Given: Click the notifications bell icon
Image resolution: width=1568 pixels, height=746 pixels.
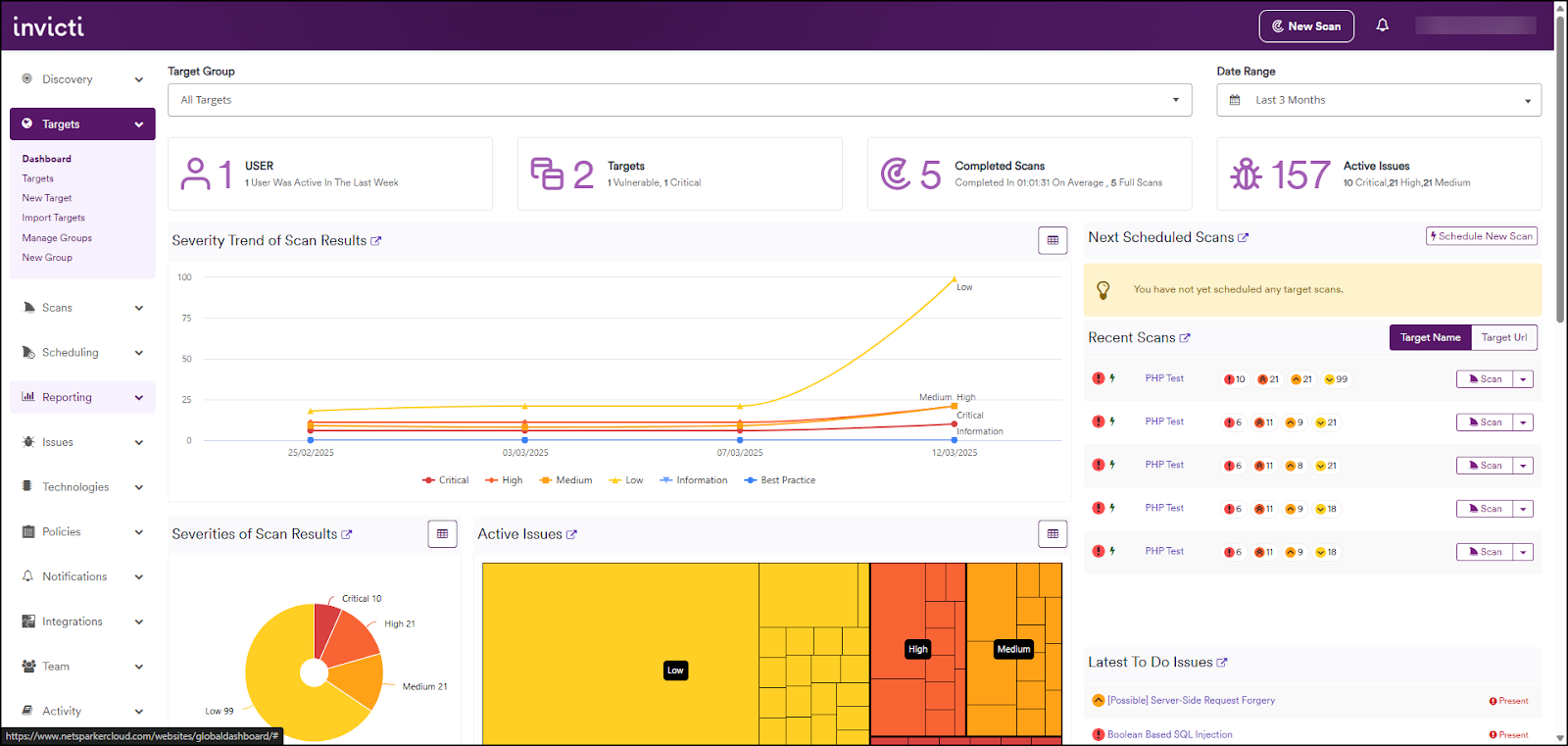Looking at the screenshot, I should (1382, 25).
